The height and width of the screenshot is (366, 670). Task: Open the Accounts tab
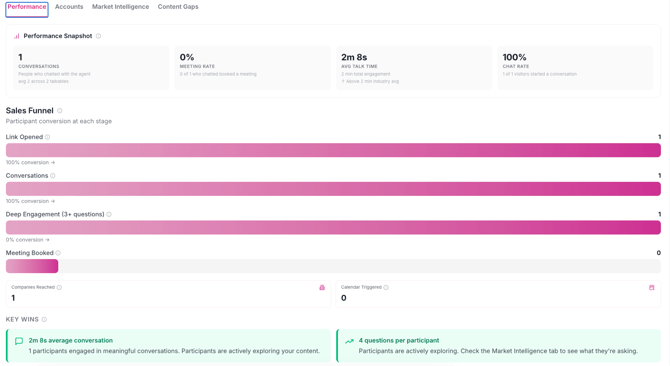pyautogui.click(x=69, y=7)
